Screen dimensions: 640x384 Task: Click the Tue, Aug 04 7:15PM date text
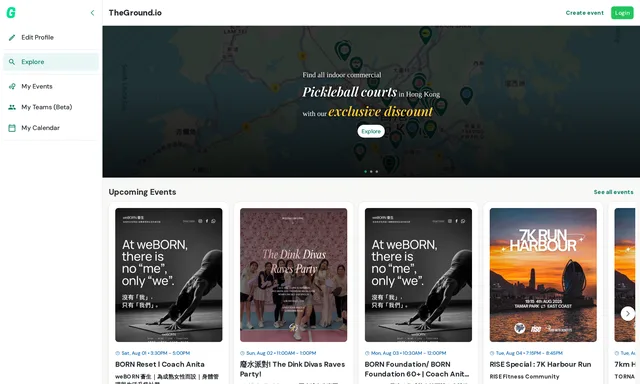pyautogui.click(x=529, y=353)
